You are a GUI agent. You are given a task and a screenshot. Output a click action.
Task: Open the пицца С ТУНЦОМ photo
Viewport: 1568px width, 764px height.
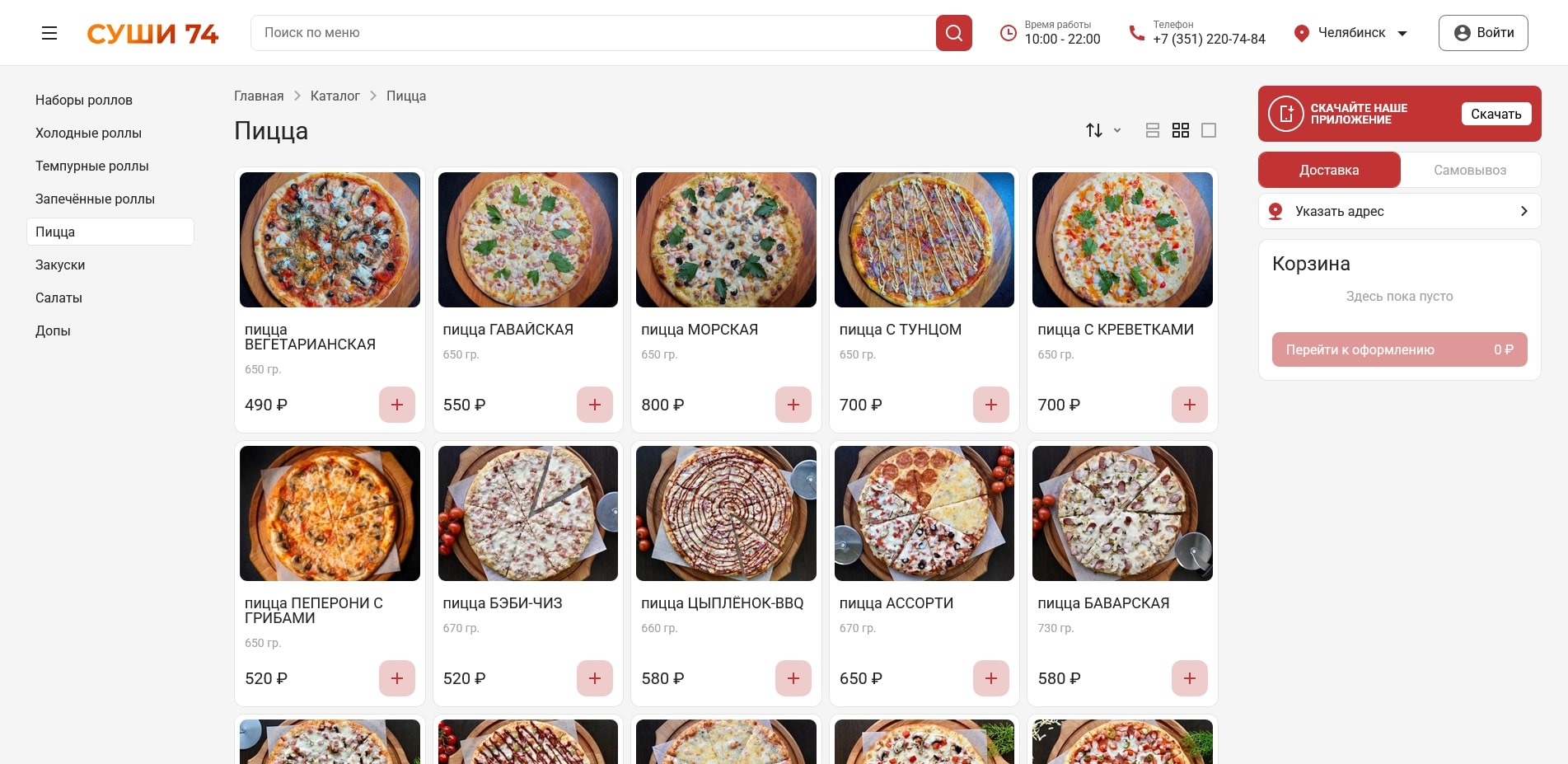click(x=924, y=240)
